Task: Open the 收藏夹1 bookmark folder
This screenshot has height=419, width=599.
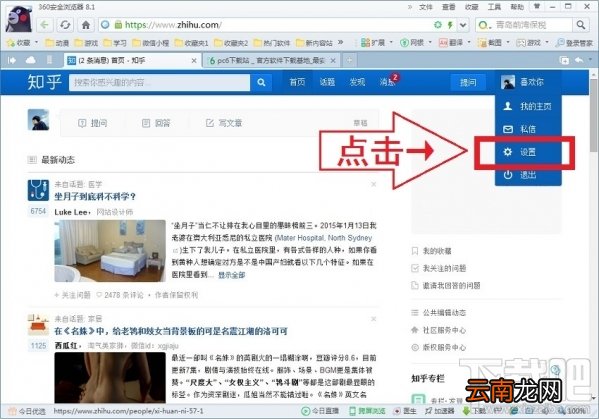Action: [191, 43]
